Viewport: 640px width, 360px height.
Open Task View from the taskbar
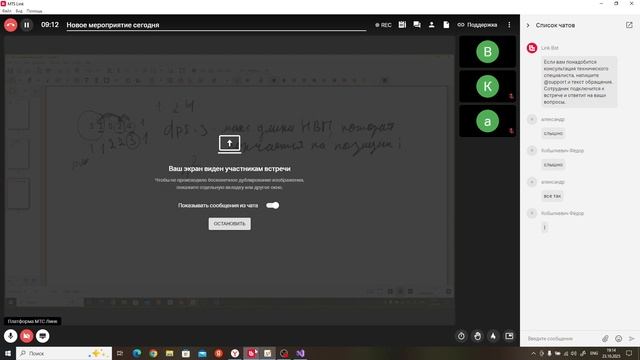tap(120, 353)
